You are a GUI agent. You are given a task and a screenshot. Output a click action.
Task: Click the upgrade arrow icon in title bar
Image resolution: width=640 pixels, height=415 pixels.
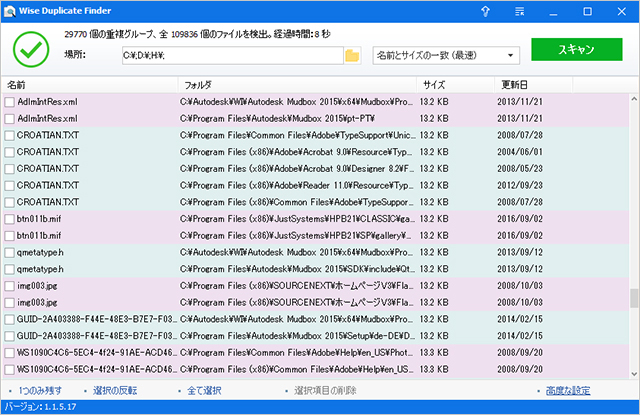(485, 11)
